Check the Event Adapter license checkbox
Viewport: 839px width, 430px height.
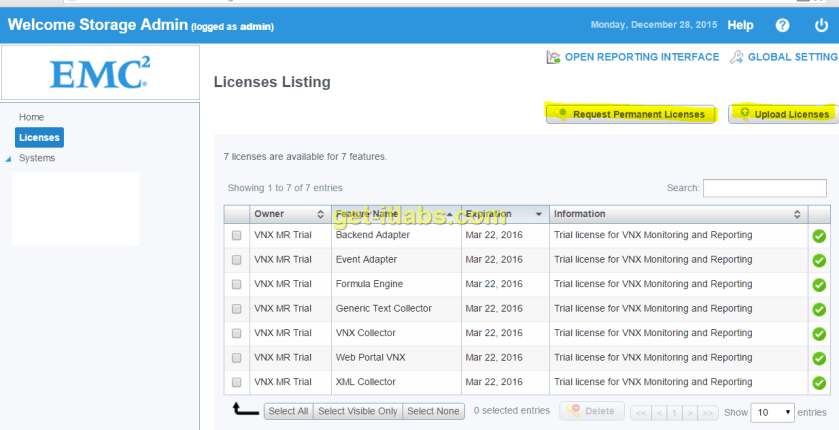click(237, 260)
